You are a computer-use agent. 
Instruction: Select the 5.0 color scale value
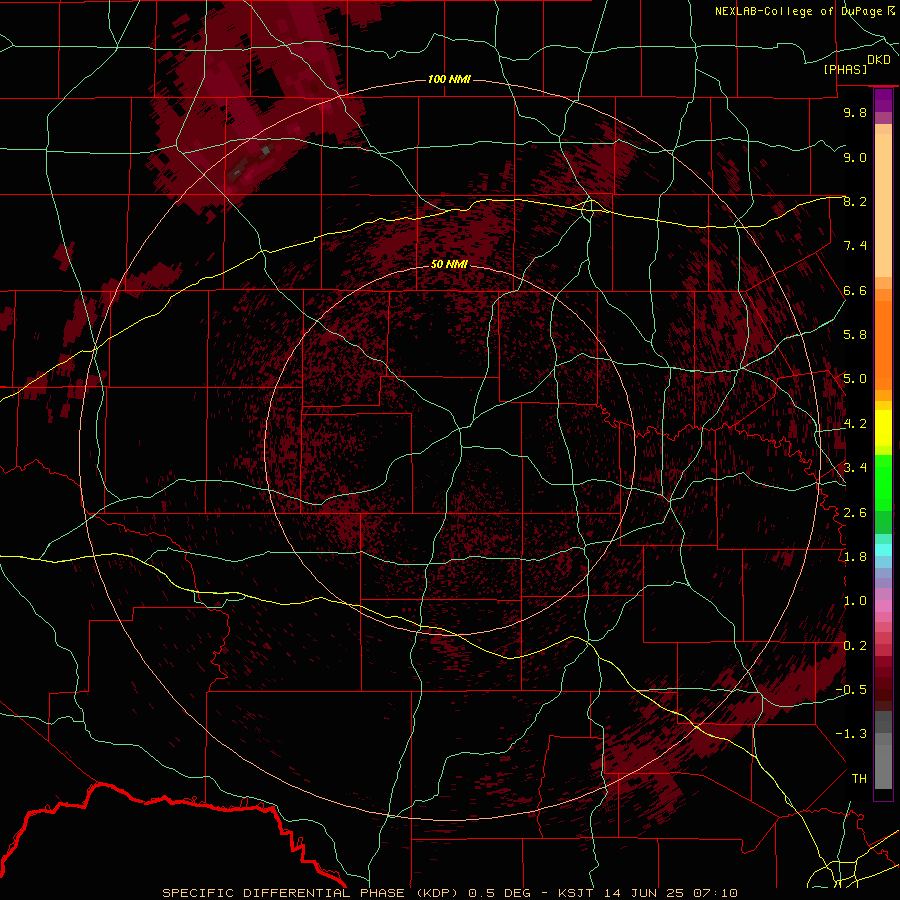855,379
